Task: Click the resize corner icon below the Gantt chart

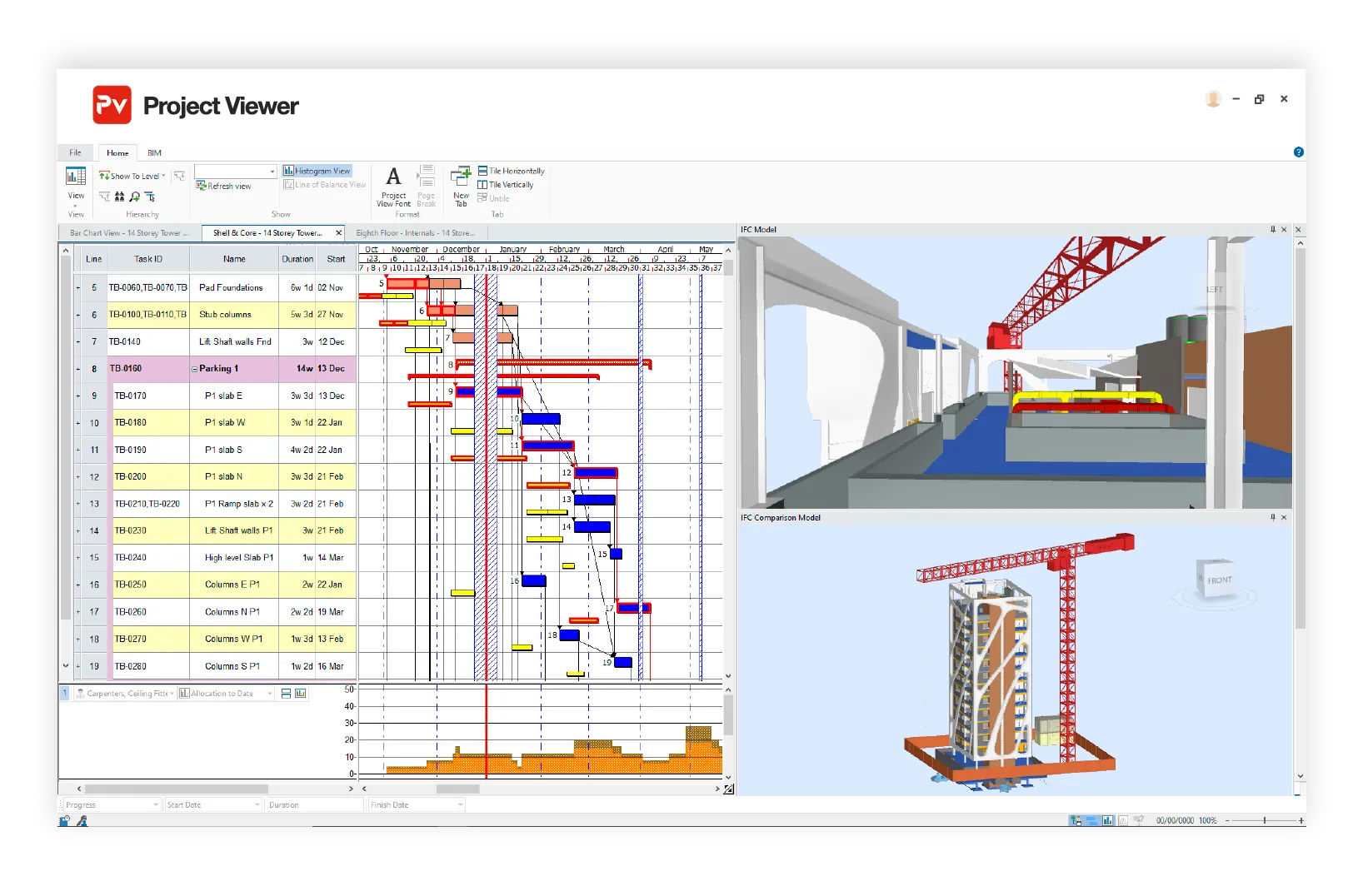Action: pyautogui.click(x=728, y=789)
